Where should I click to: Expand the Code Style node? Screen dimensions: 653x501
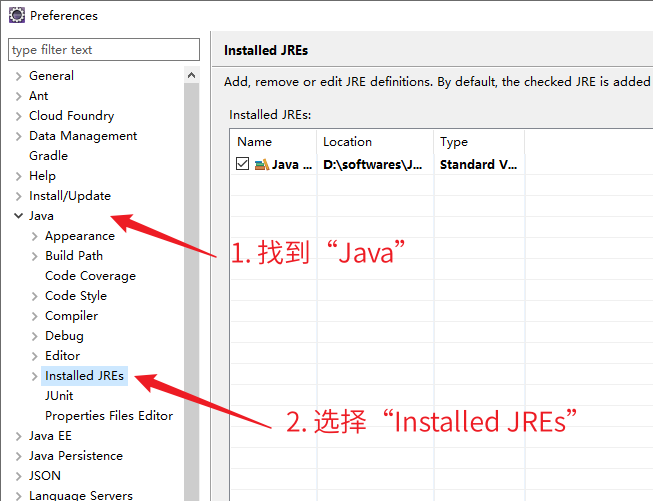click(35, 296)
